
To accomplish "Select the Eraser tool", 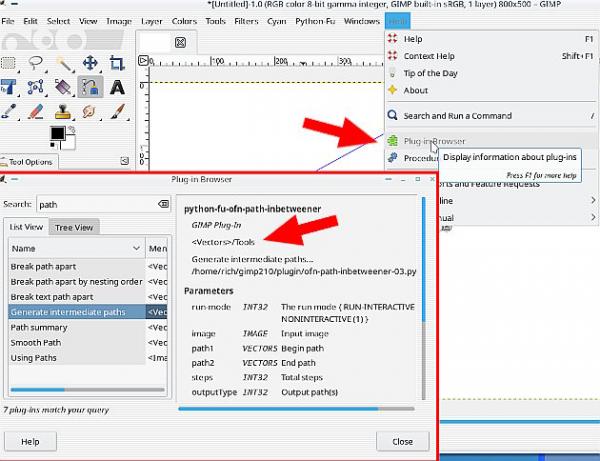I will coord(36,112).
